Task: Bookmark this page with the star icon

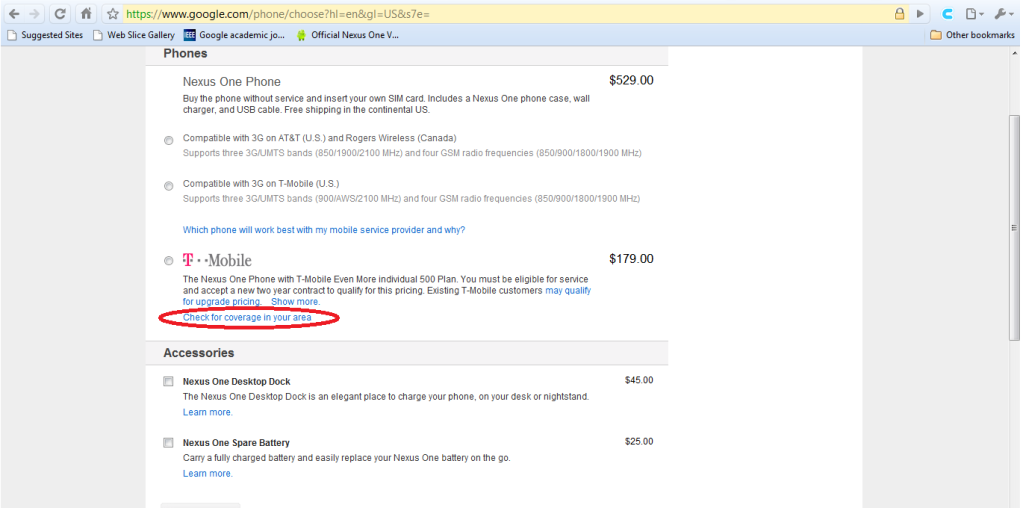Action: [113, 14]
